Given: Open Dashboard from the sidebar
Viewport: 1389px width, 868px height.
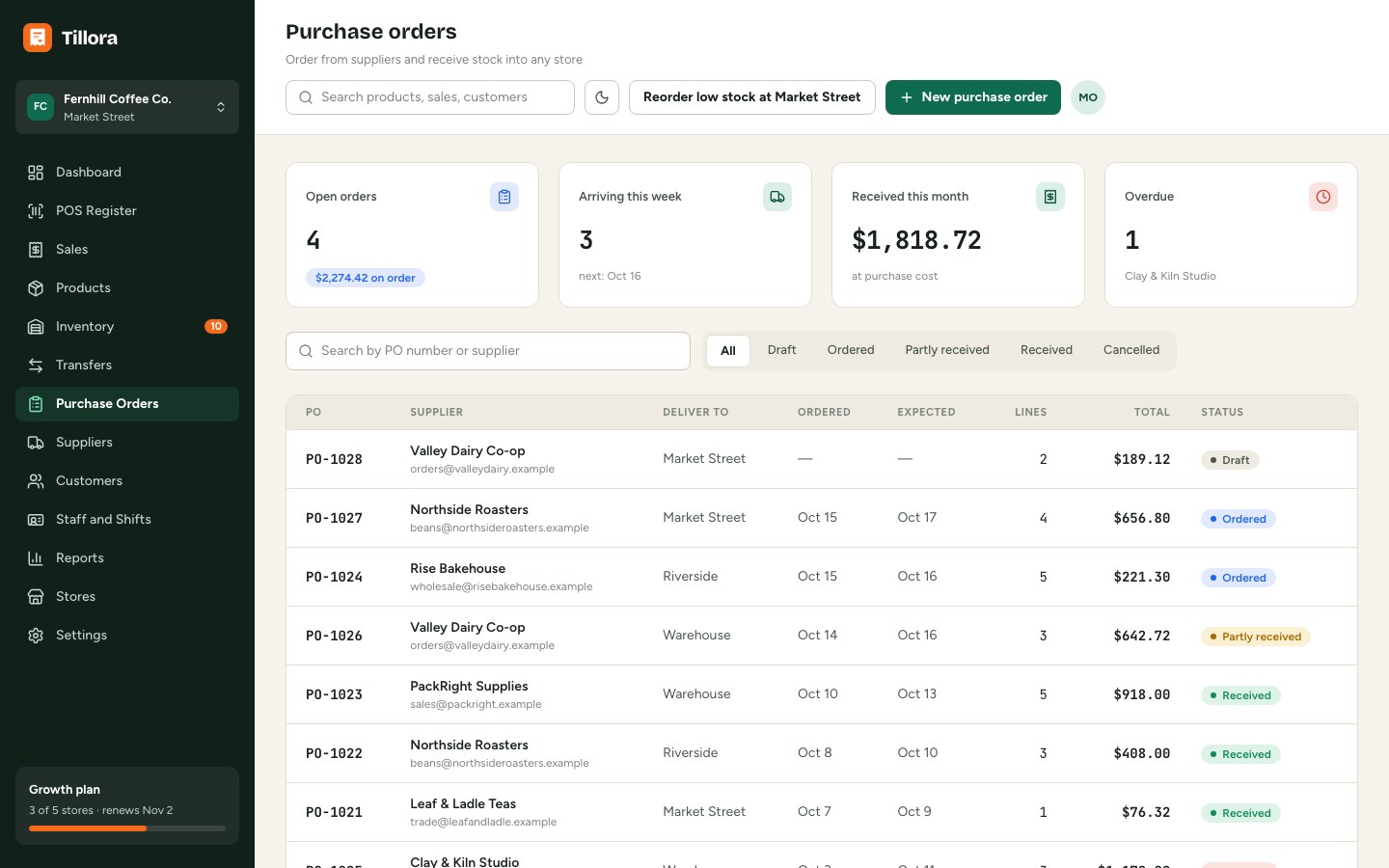Looking at the screenshot, I should [x=127, y=173].
